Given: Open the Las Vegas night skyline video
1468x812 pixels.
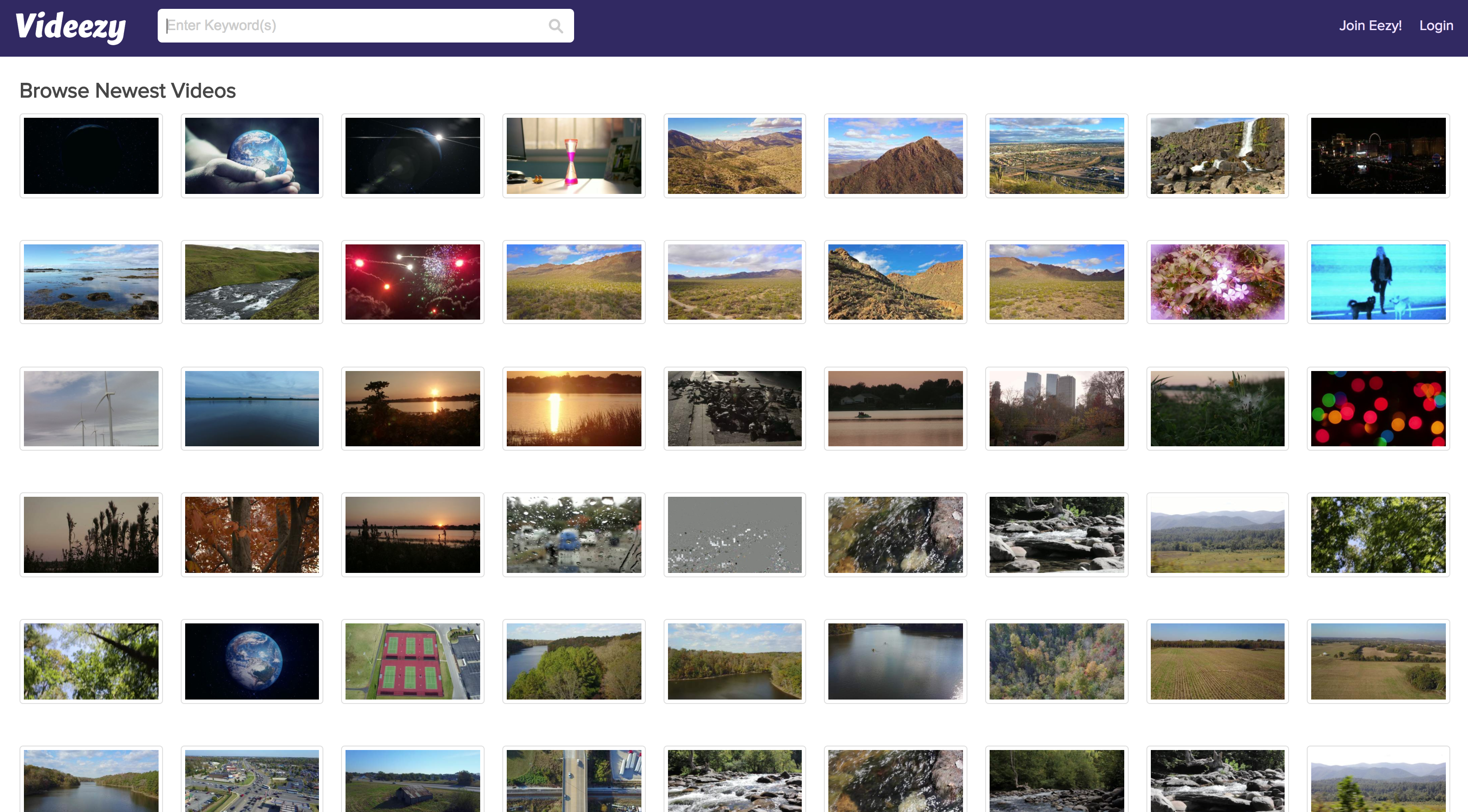Looking at the screenshot, I should pyautogui.click(x=1378, y=155).
